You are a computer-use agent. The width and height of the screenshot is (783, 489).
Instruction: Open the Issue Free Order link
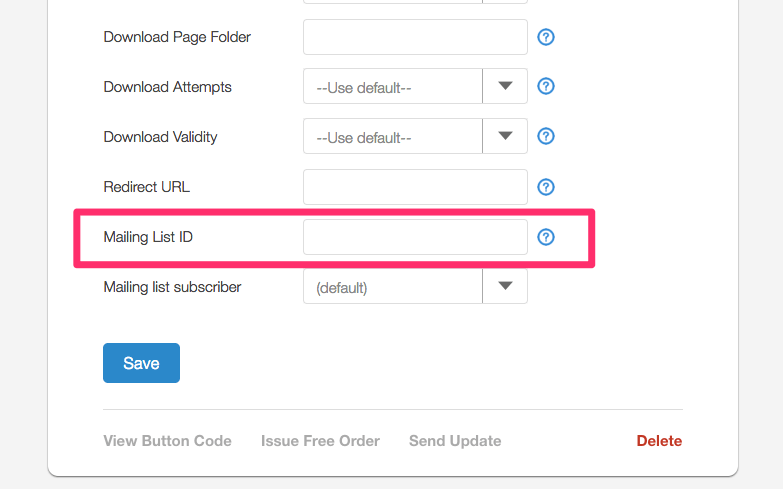pos(320,441)
